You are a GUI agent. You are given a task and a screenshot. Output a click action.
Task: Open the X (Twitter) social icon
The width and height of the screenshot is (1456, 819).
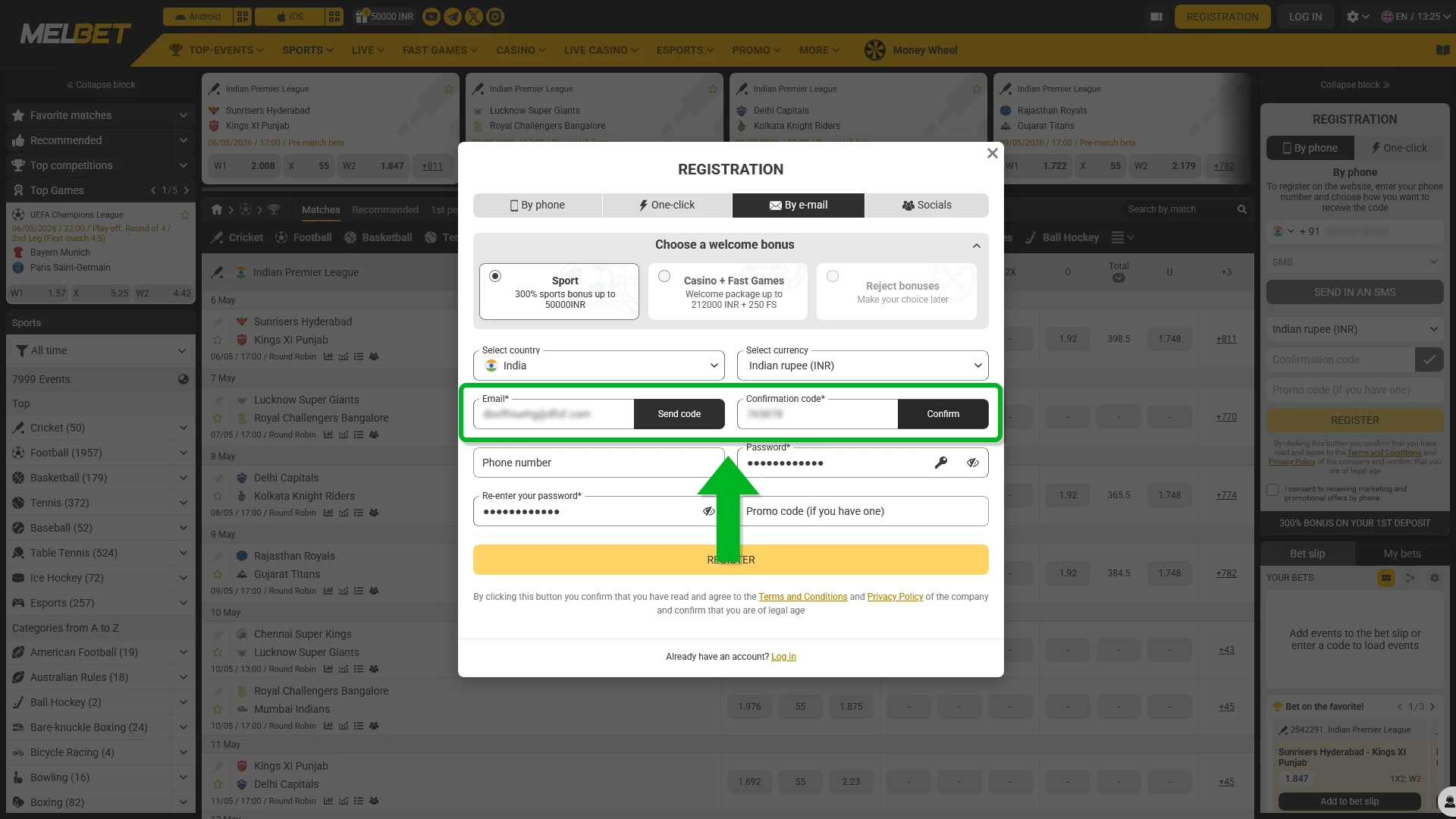474,17
